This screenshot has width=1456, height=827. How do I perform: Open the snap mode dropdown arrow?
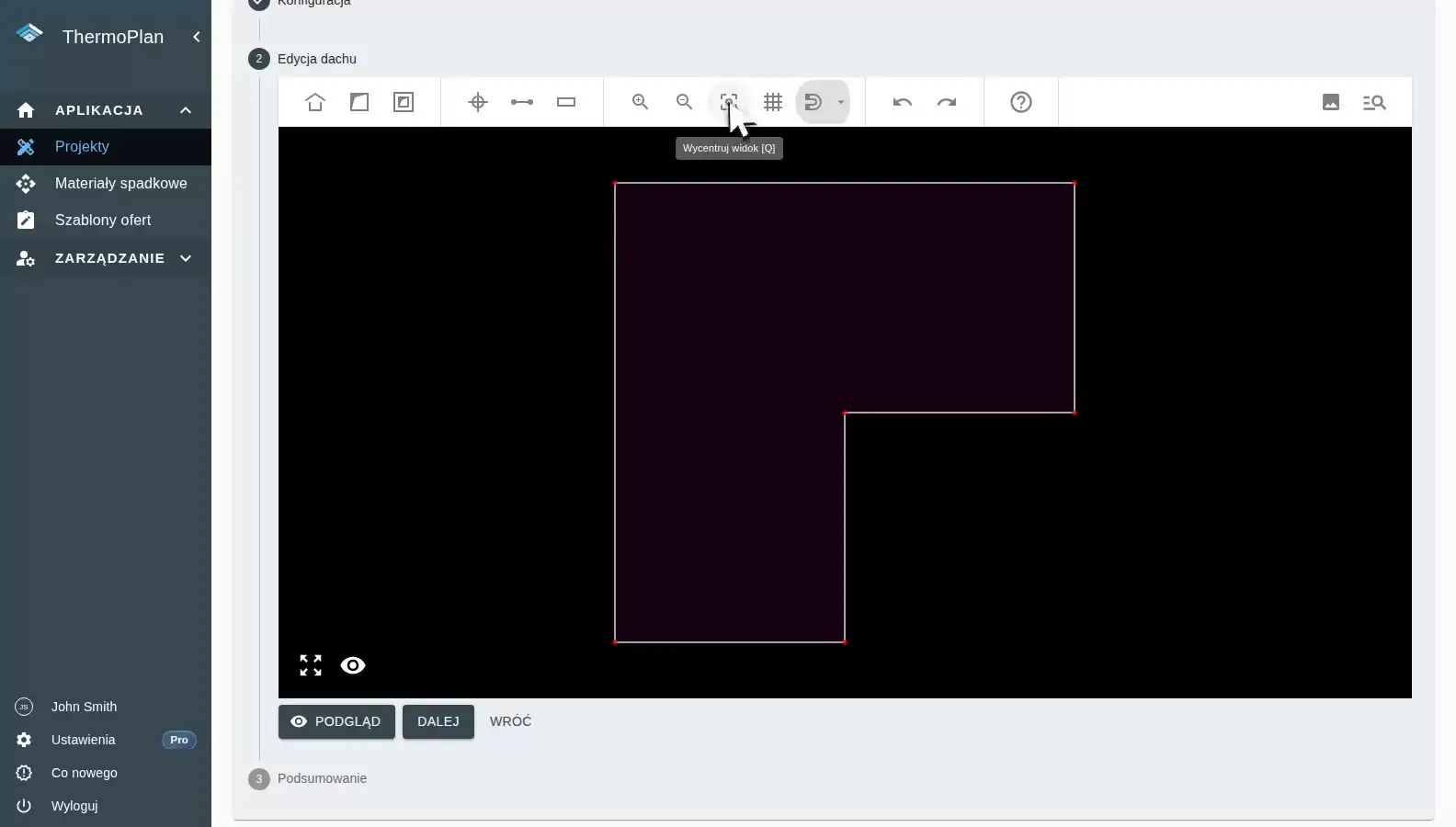[x=840, y=102]
